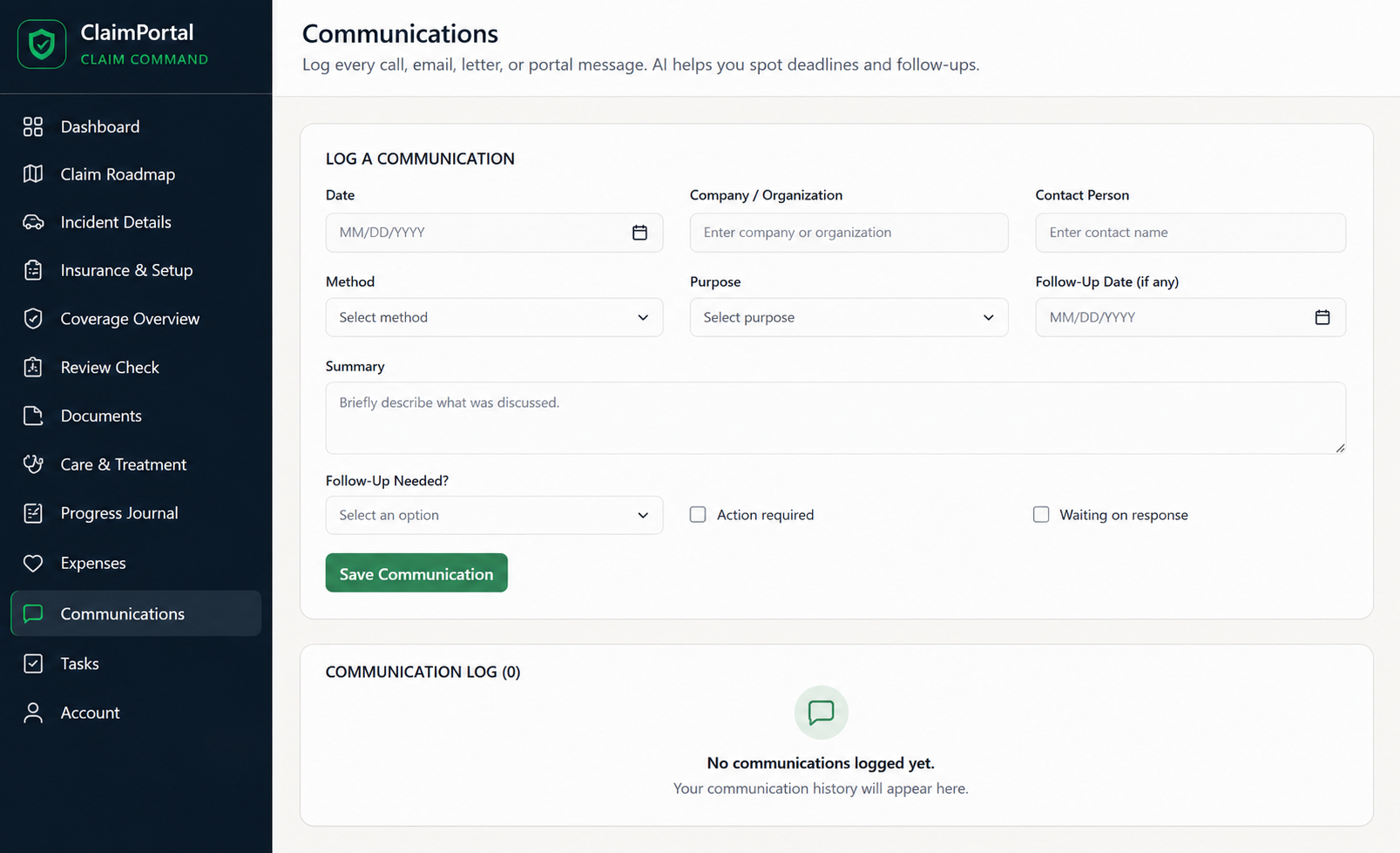Click 'No communications logged yet.' text
Screen dimensions: 1400x853
tap(821, 763)
